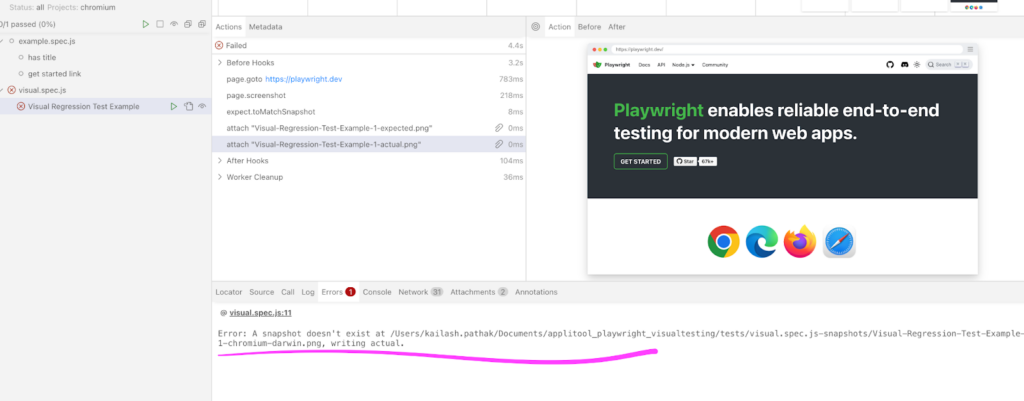Toggle watch on the Visual Regression Test Example row
Viewport: 1024px width, 401px height.
click(x=202, y=106)
